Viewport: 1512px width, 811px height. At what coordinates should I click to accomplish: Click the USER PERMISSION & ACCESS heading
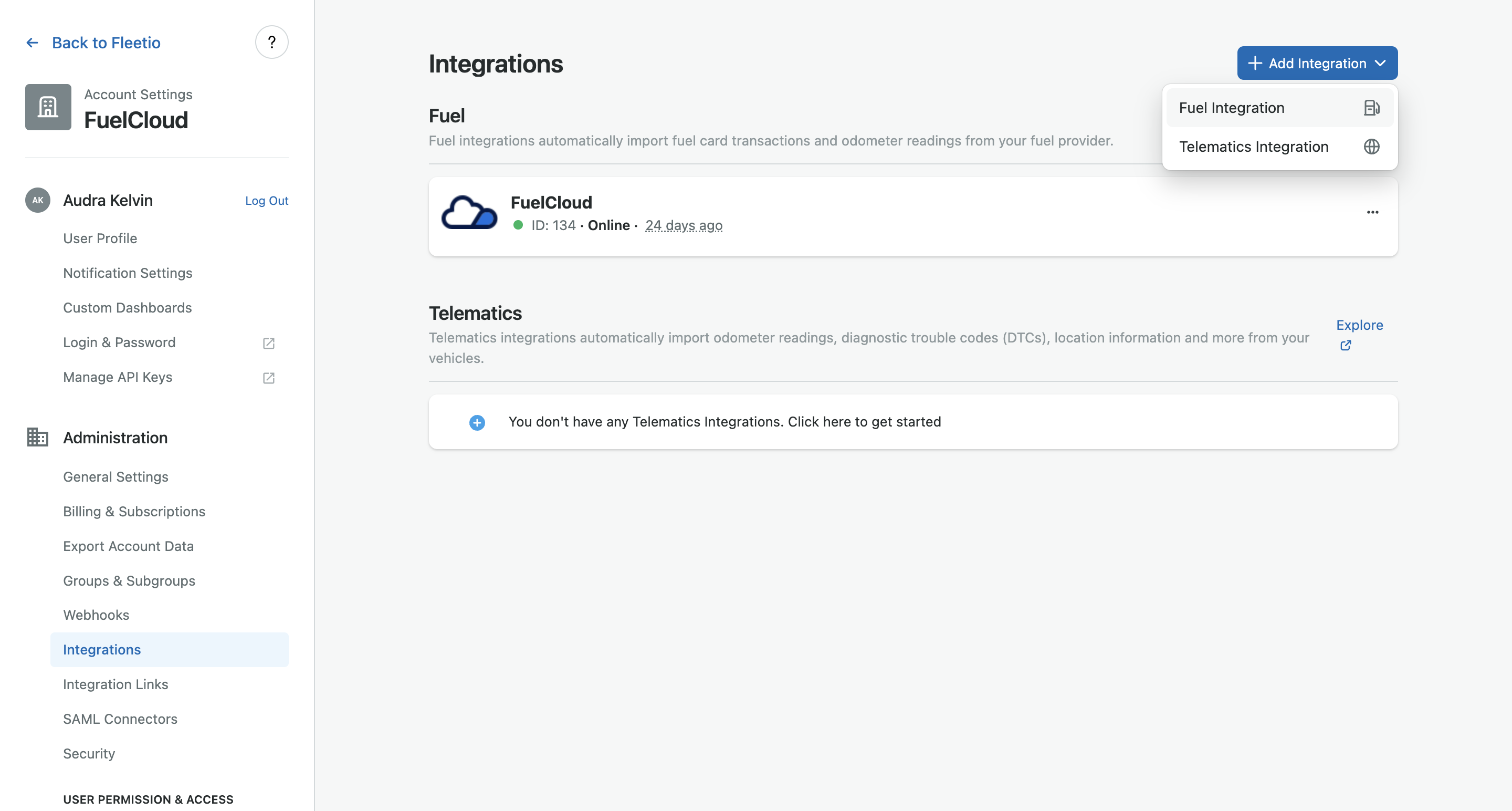point(148,799)
